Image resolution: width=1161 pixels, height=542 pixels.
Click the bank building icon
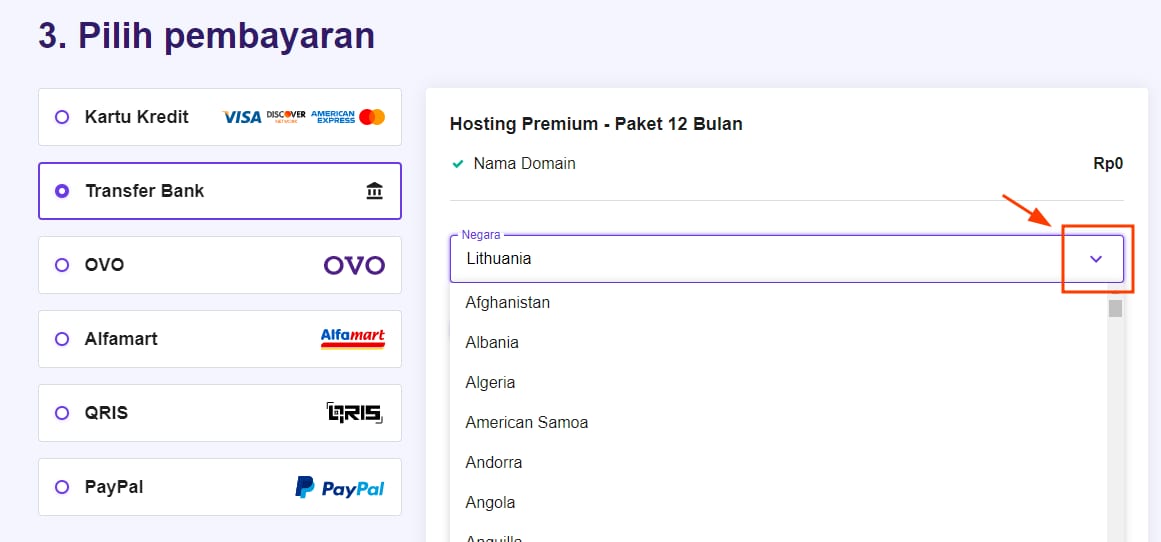point(375,191)
